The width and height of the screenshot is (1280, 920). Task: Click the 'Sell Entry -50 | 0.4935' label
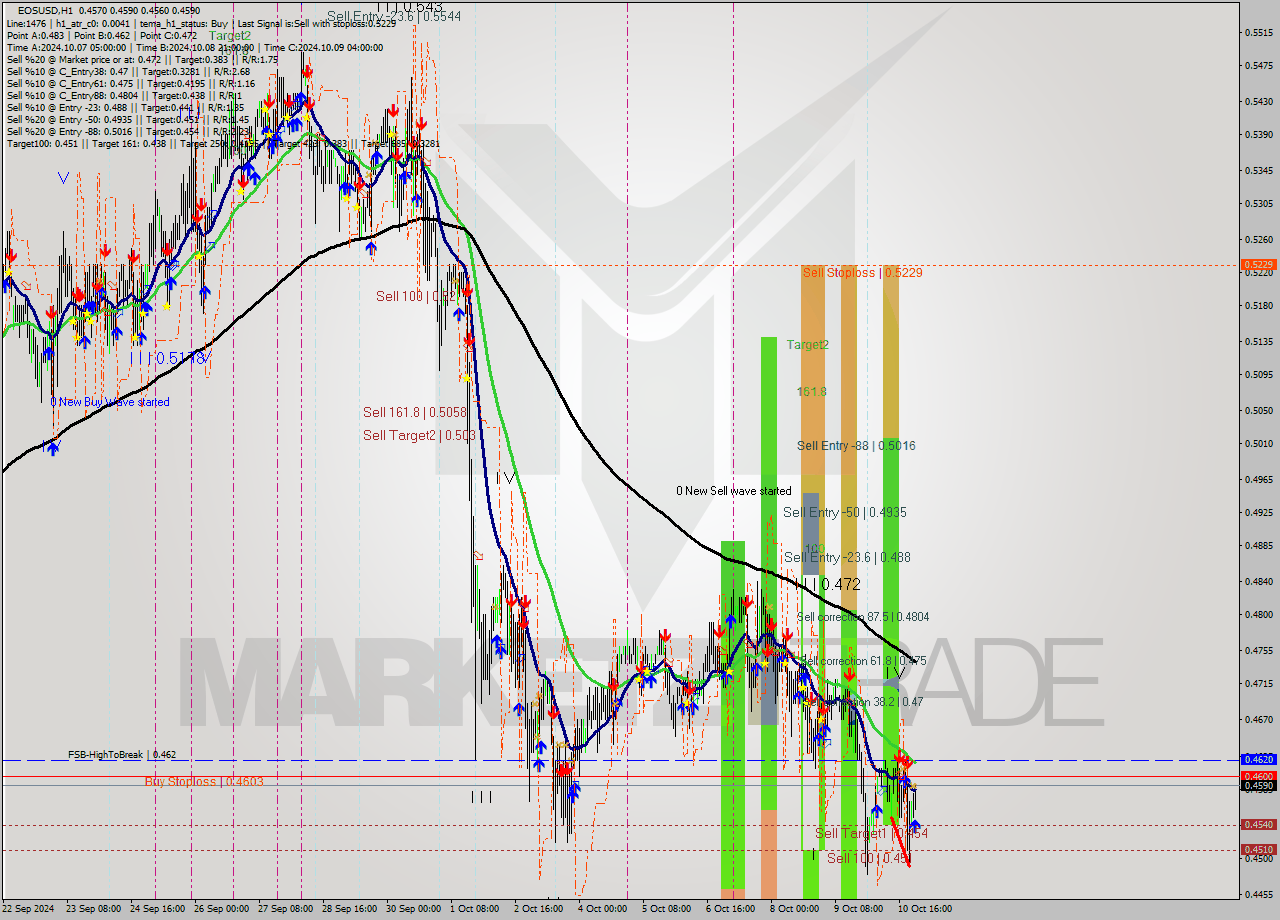[x=845, y=512]
